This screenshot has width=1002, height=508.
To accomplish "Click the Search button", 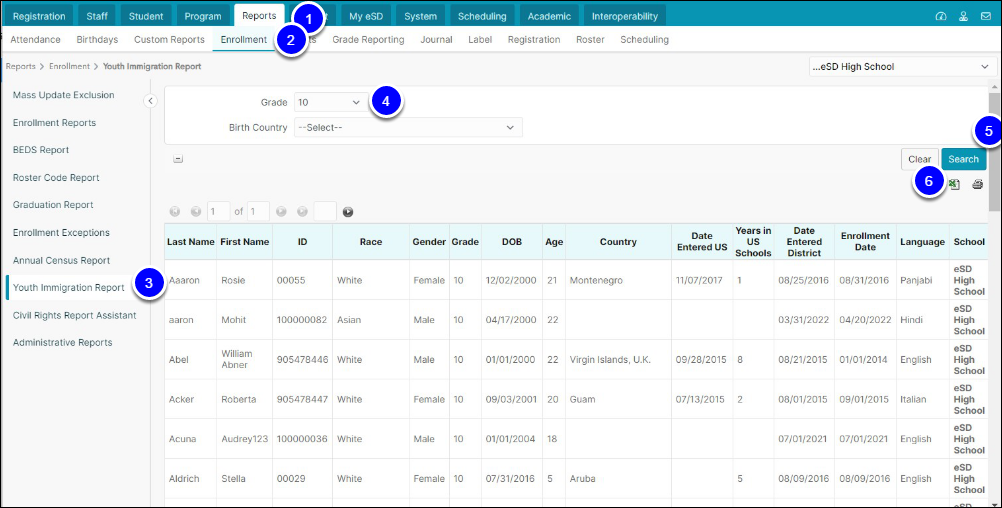I will [x=963, y=159].
